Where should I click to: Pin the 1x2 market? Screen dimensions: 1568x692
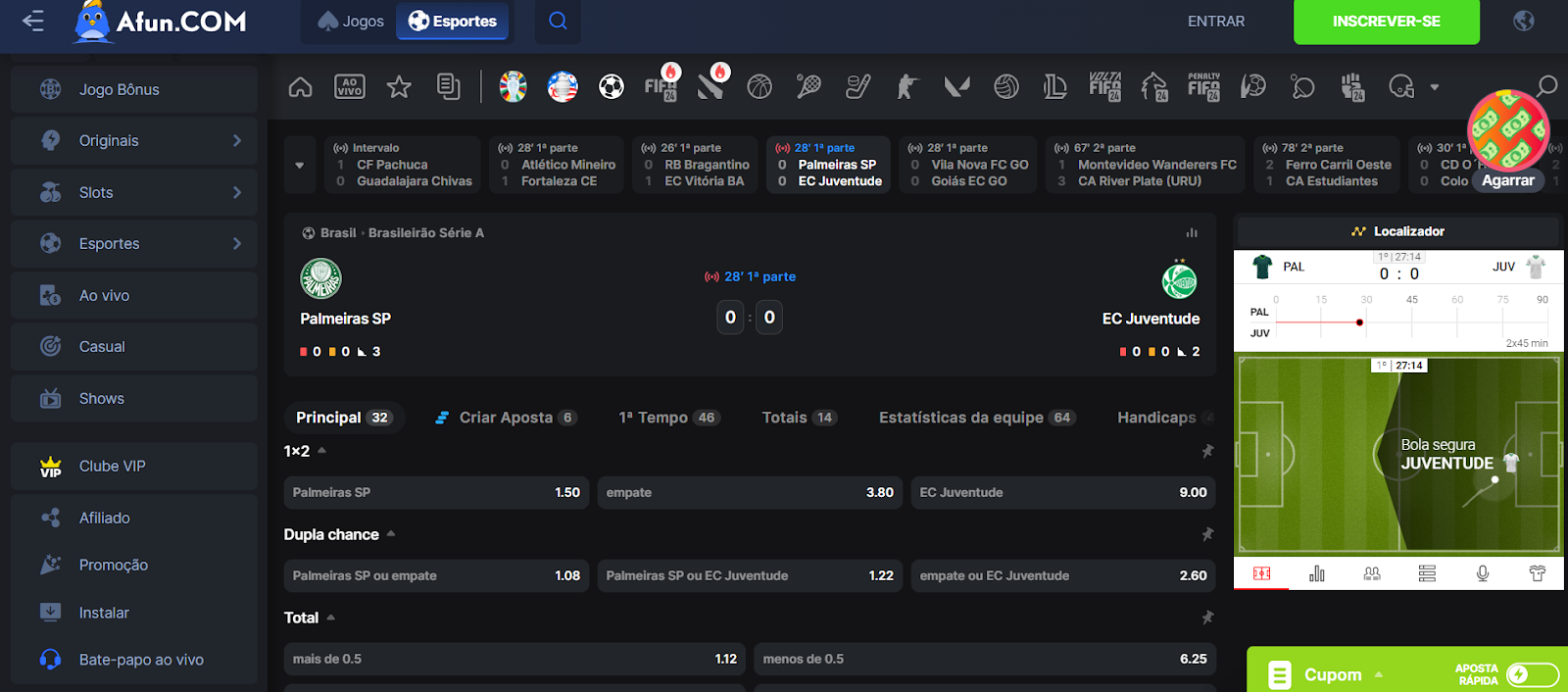1207,451
